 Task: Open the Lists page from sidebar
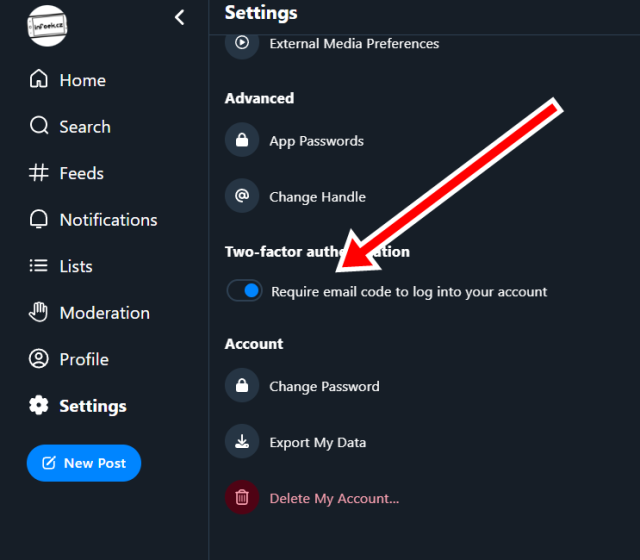coord(75,266)
